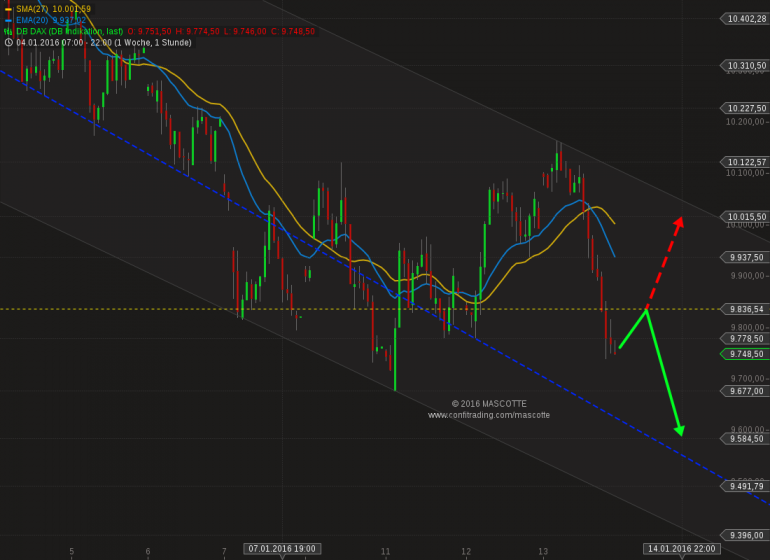Click the 10.100,00 price axis label
Image resolution: width=770 pixels, height=560 pixels.
(745, 173)
